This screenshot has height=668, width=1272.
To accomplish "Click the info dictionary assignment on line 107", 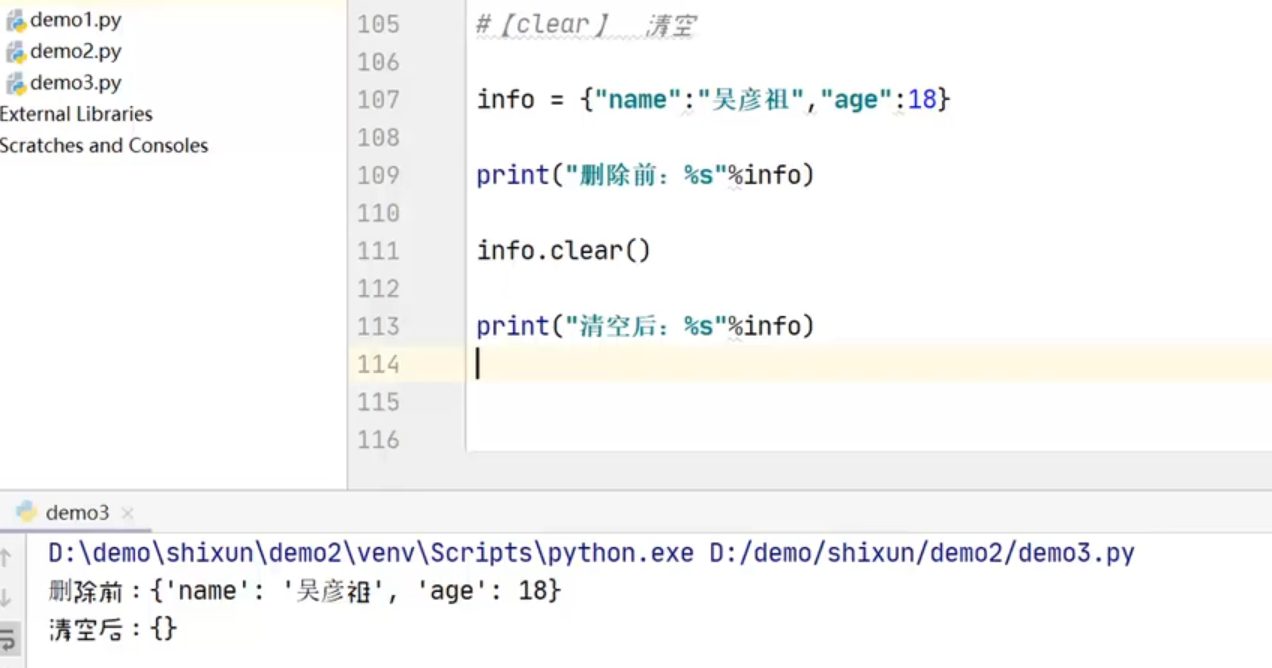I will point(712,100).
